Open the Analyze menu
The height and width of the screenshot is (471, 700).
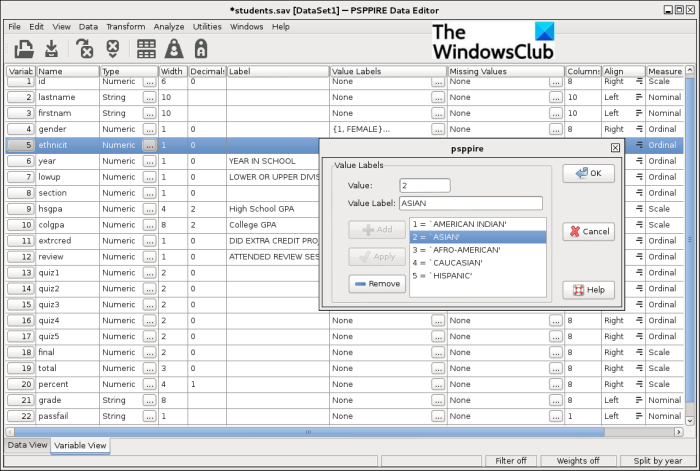(x=169, y=27)
